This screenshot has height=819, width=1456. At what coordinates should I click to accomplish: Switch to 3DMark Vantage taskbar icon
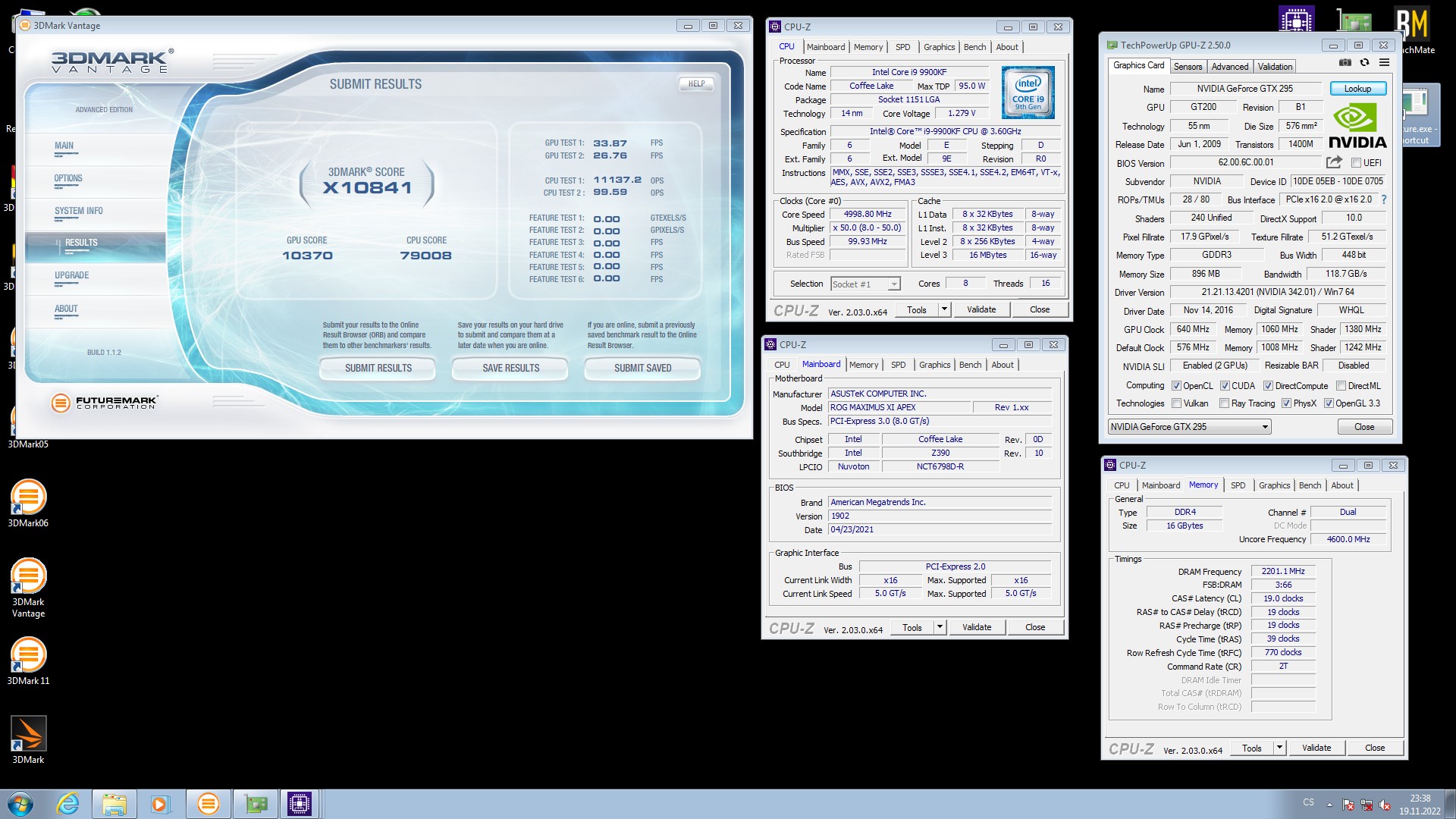(x=208, y=804)
